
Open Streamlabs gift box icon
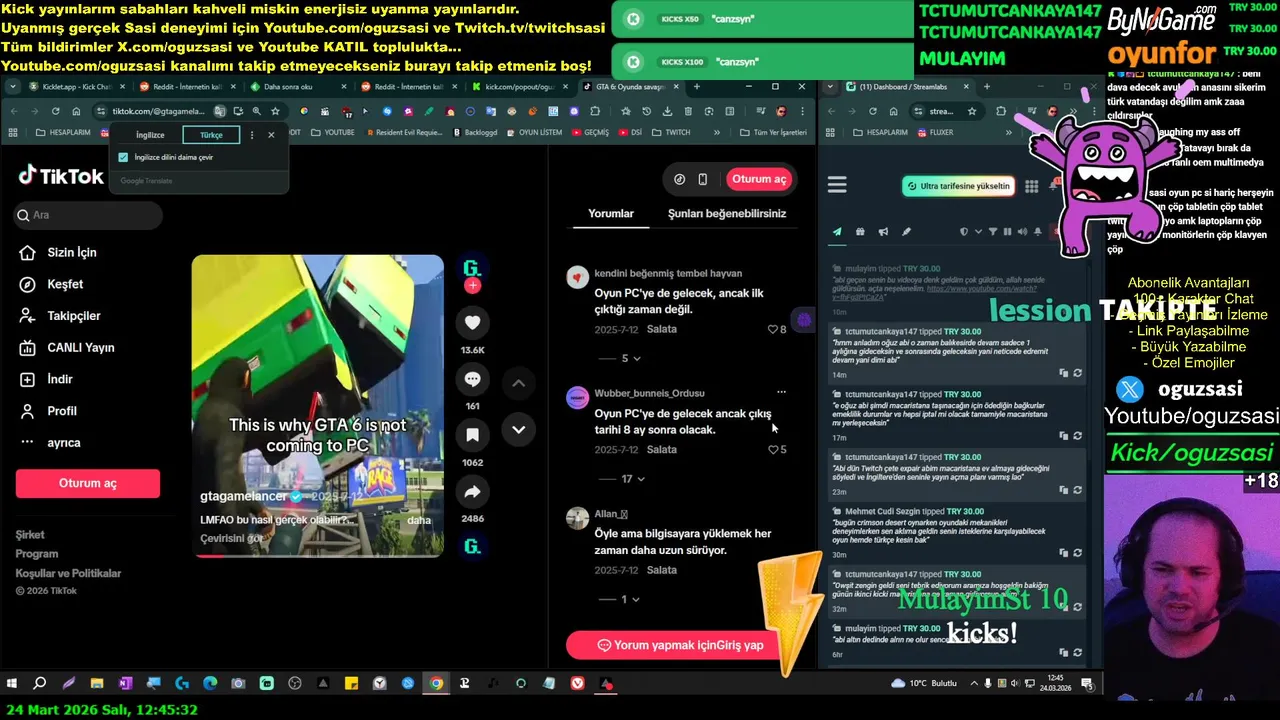[x=860, y=232]
